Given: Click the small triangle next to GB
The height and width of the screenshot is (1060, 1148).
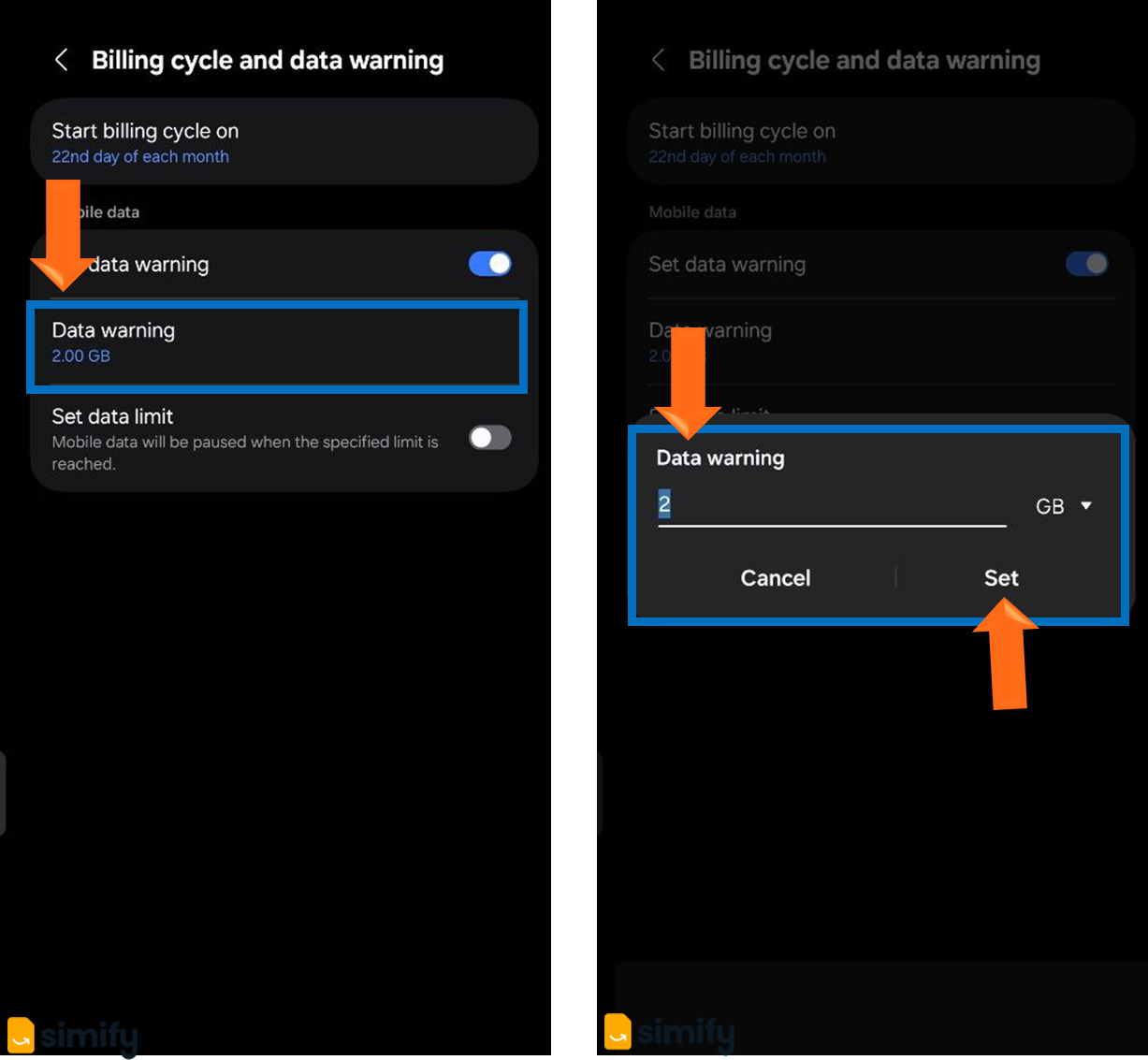Looking at the screenshot, I should (1086, 506).
